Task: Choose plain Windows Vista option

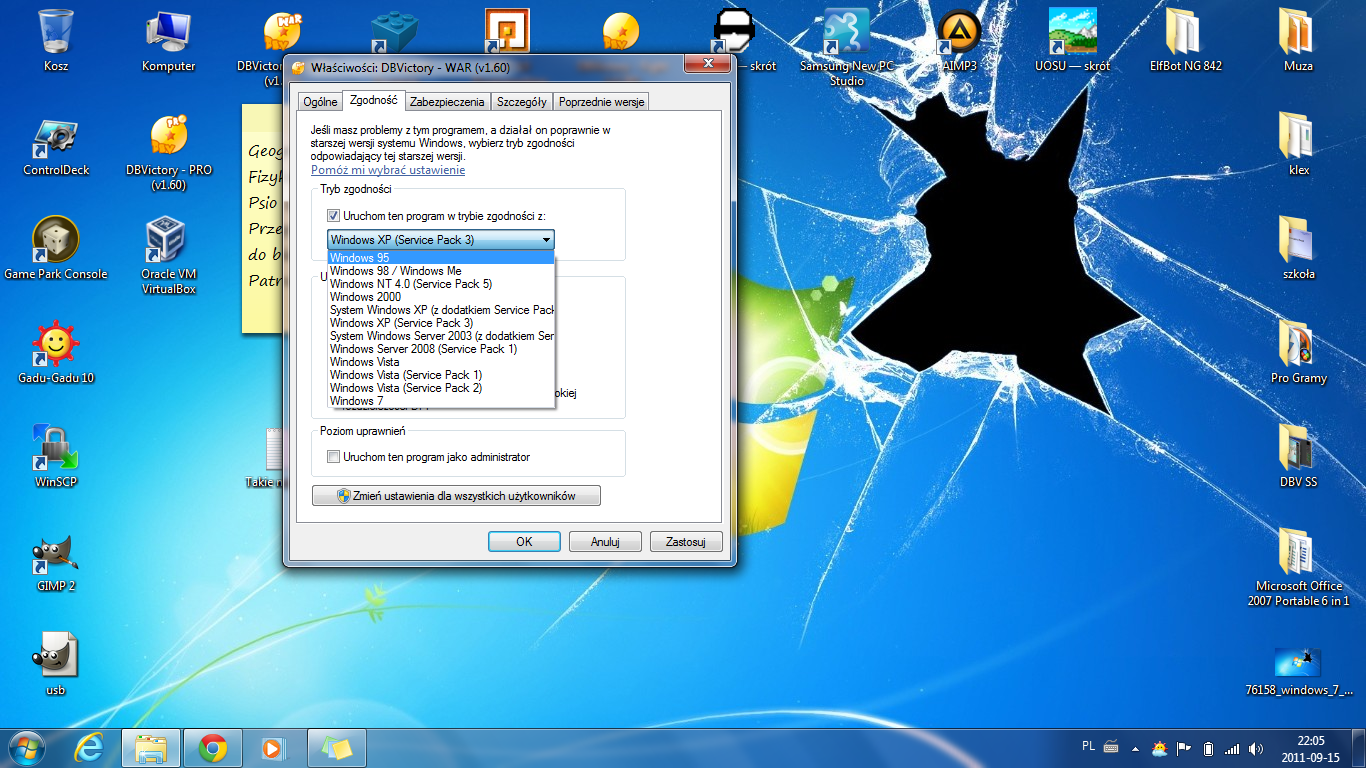Action: point(441,362)
